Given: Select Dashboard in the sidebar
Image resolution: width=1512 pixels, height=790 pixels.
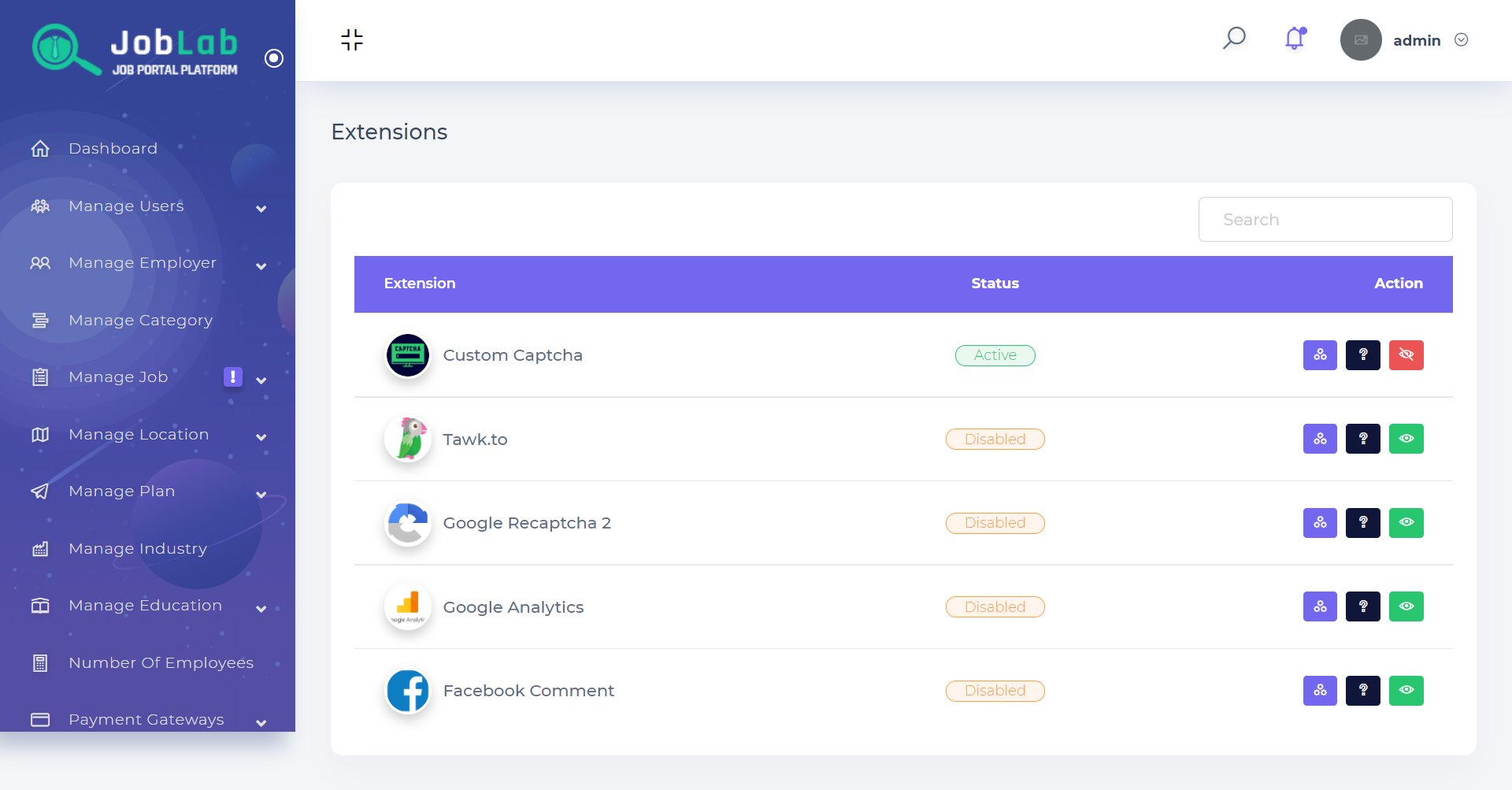Looking at the screenshot, I should (x=113, y=148).
